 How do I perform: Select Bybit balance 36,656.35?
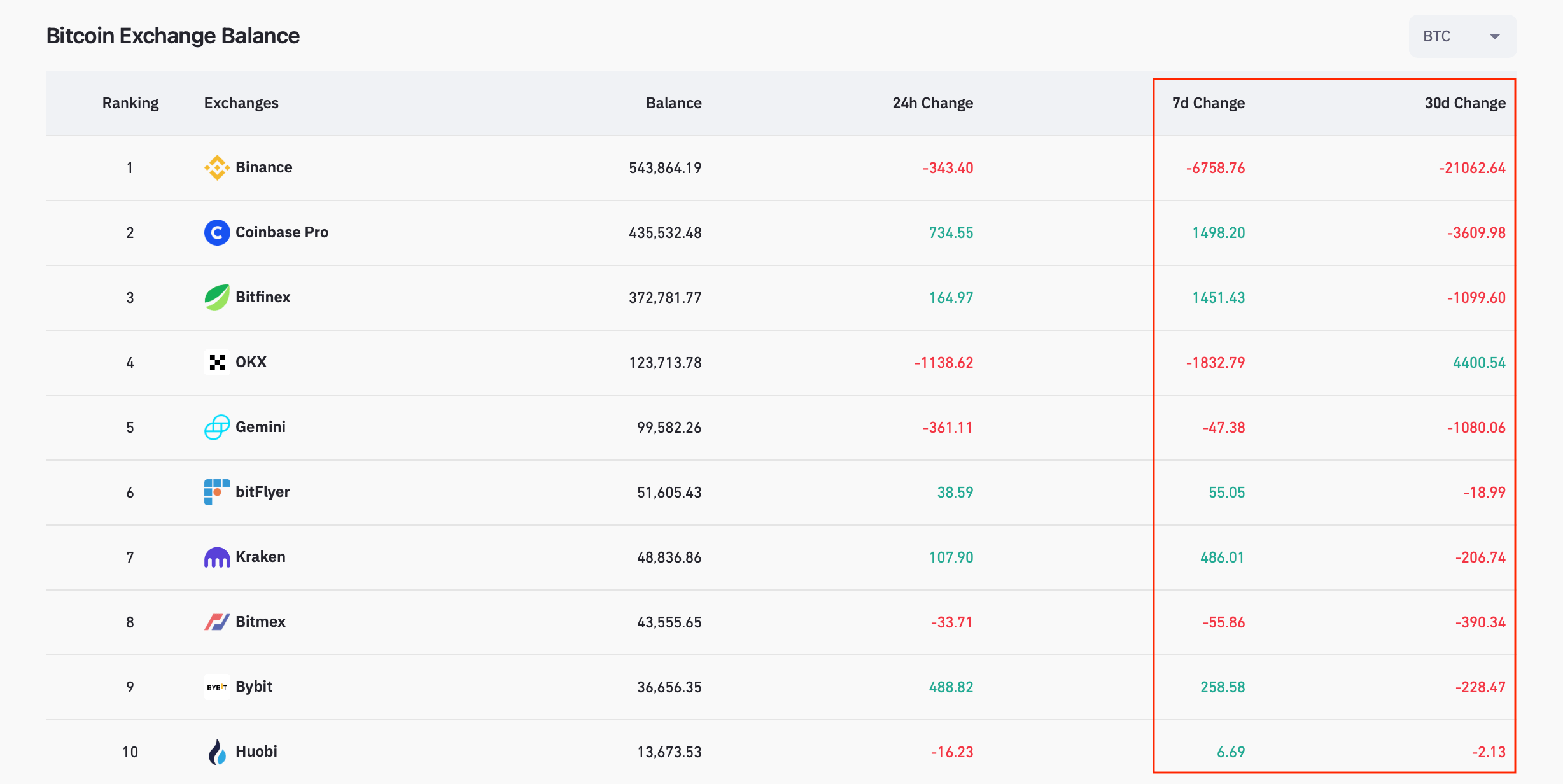669,687
